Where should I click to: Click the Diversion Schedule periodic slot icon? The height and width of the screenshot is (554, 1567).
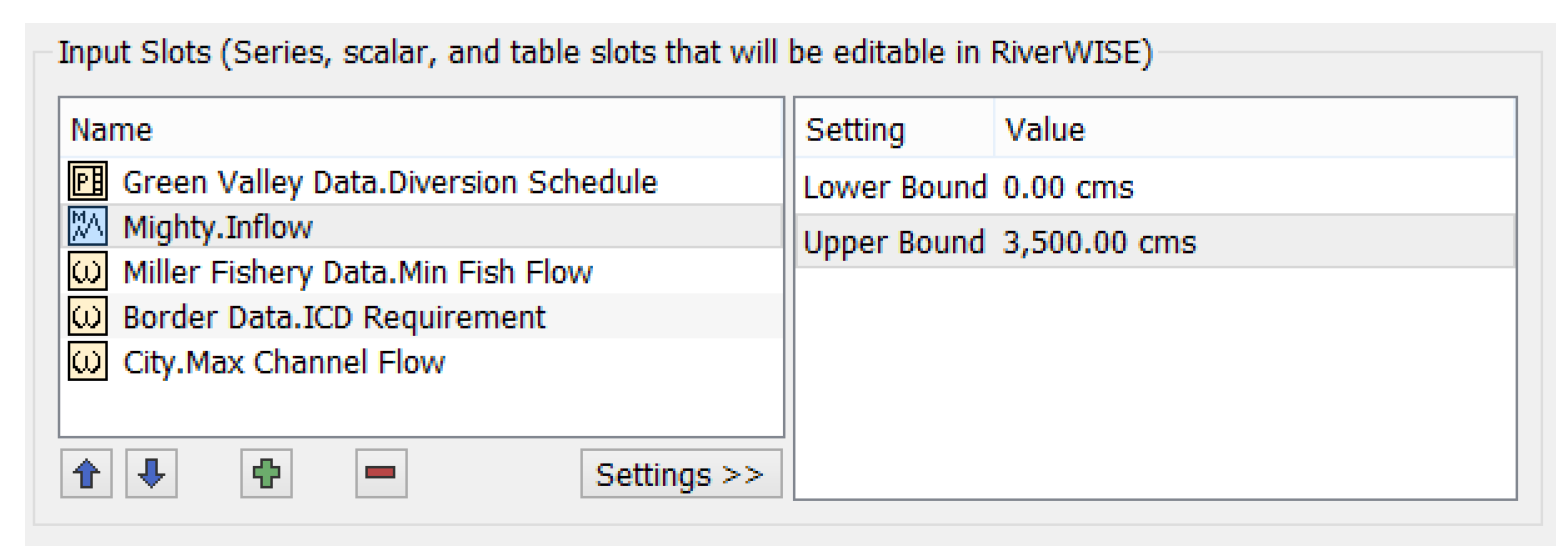point(82,183)
